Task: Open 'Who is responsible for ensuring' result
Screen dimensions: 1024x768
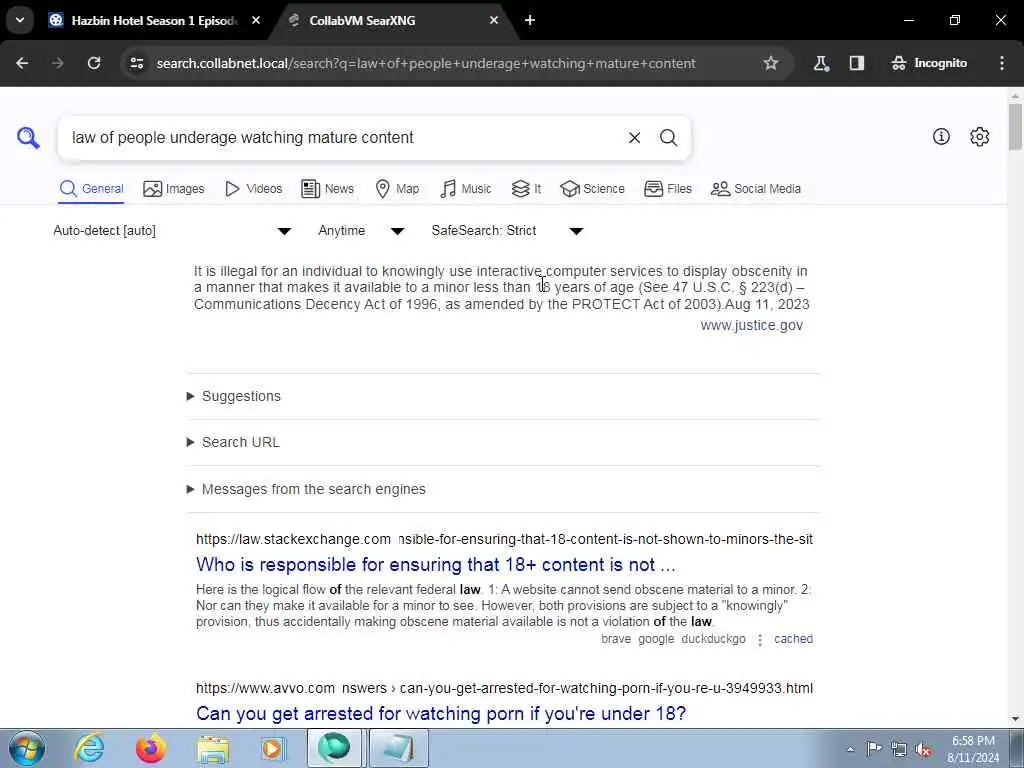Action: [436, 565]
